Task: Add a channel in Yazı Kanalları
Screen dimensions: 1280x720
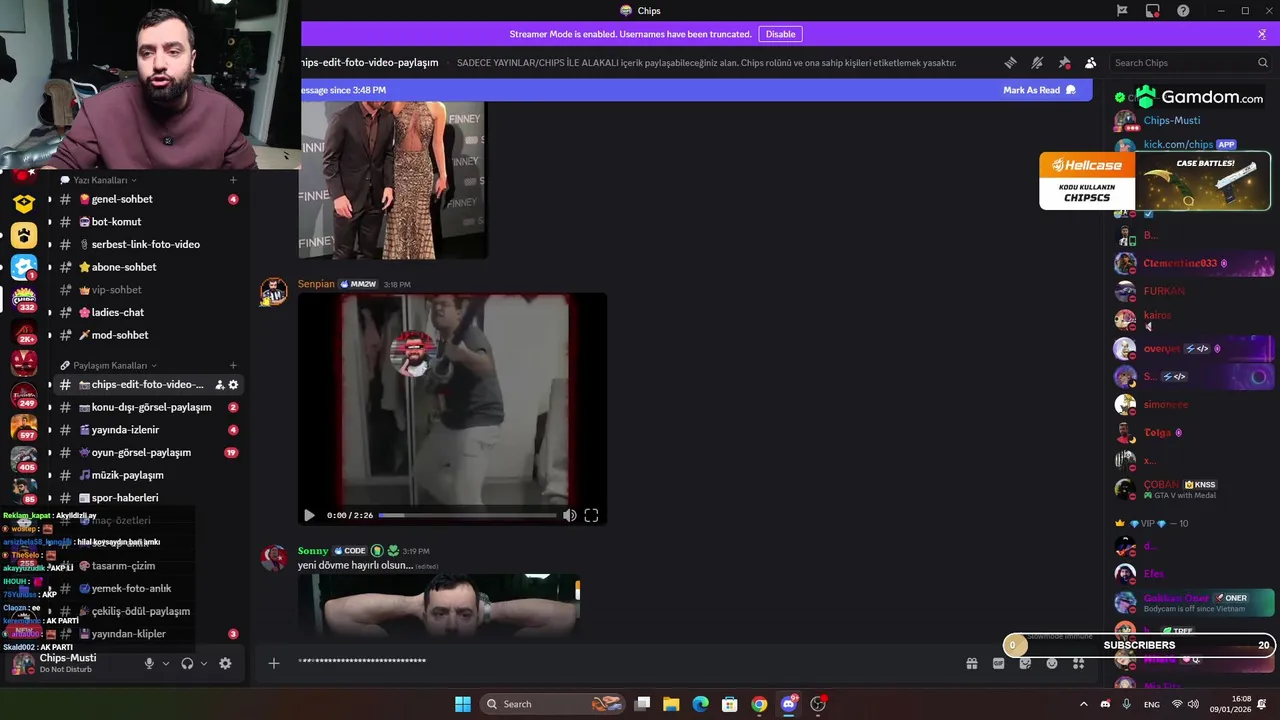Action: (x=233, y=180)
